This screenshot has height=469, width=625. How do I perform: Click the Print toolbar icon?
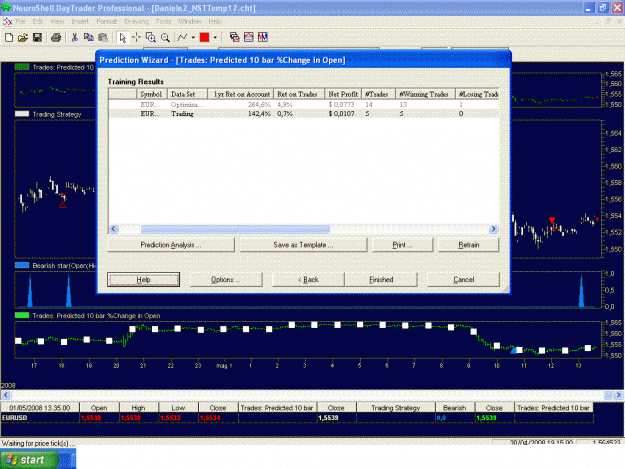[x=56, y=37]
